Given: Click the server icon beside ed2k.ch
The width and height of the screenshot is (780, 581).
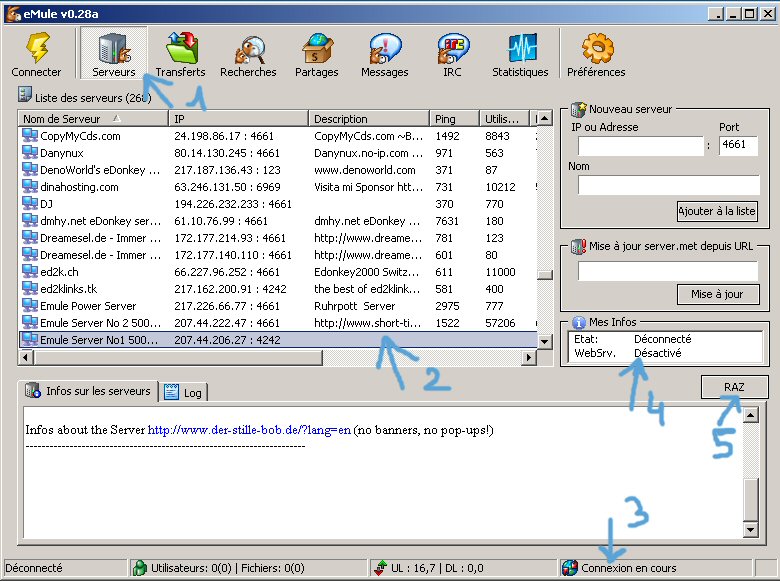Looking at the screenshot, I should click(x=30, y=271).
